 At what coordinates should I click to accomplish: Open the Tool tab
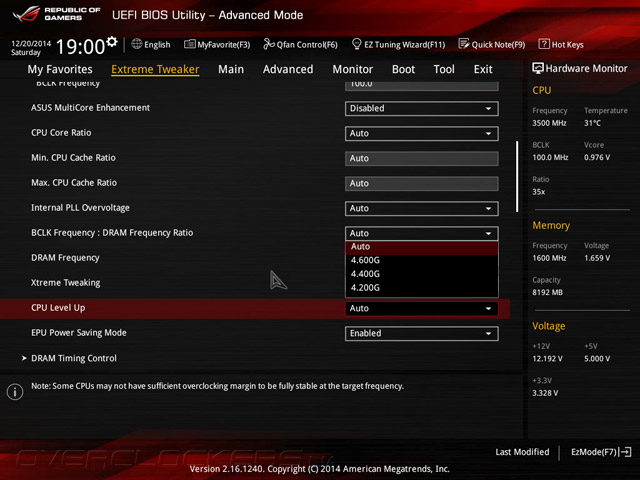pos(444,69)
